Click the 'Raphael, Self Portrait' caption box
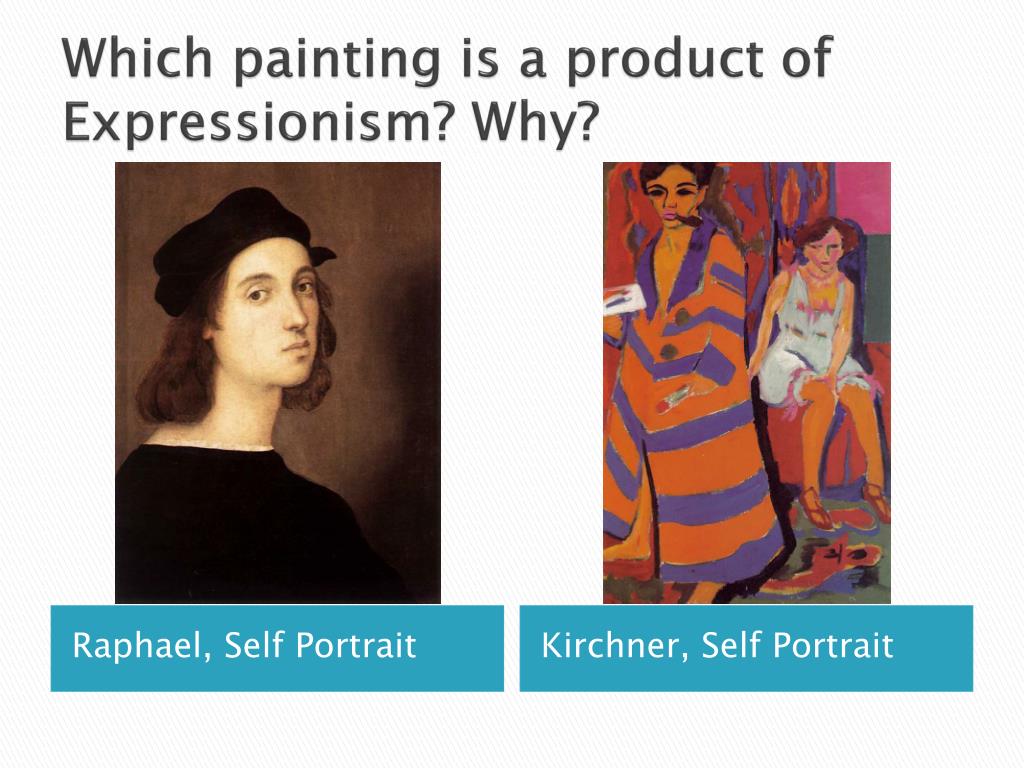 point(278,648)
